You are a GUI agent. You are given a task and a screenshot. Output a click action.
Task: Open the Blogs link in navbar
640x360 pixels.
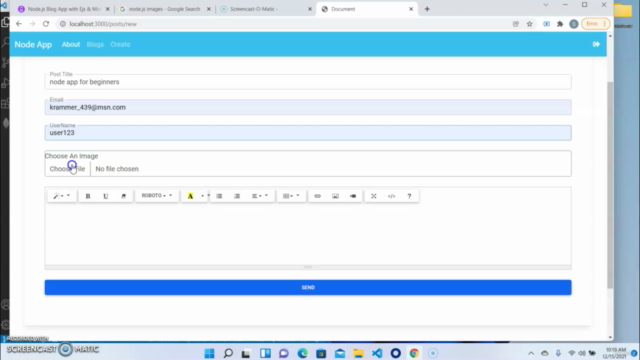coord(95,44)
